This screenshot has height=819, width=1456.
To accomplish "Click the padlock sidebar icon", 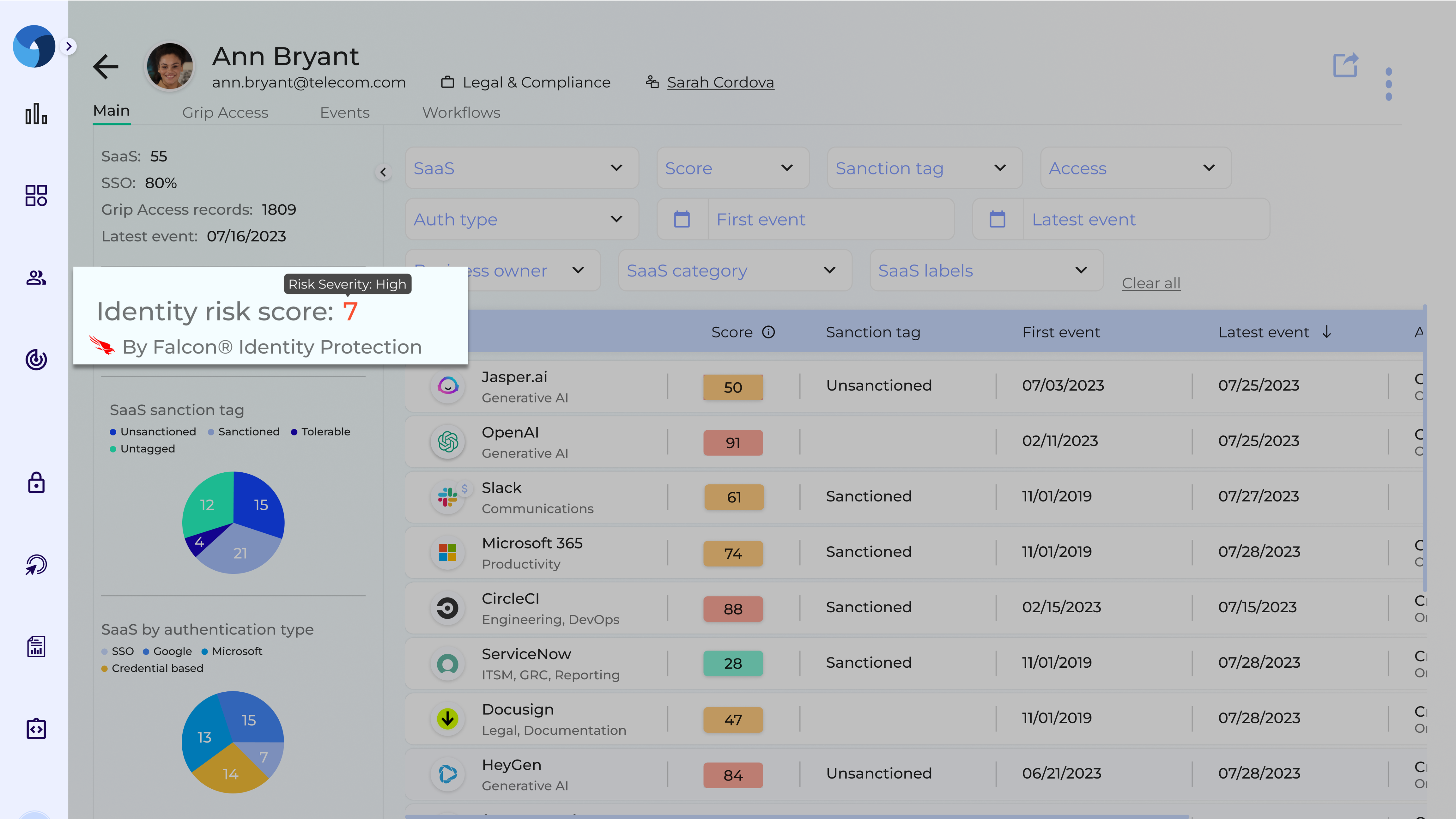I will [36, 483].
